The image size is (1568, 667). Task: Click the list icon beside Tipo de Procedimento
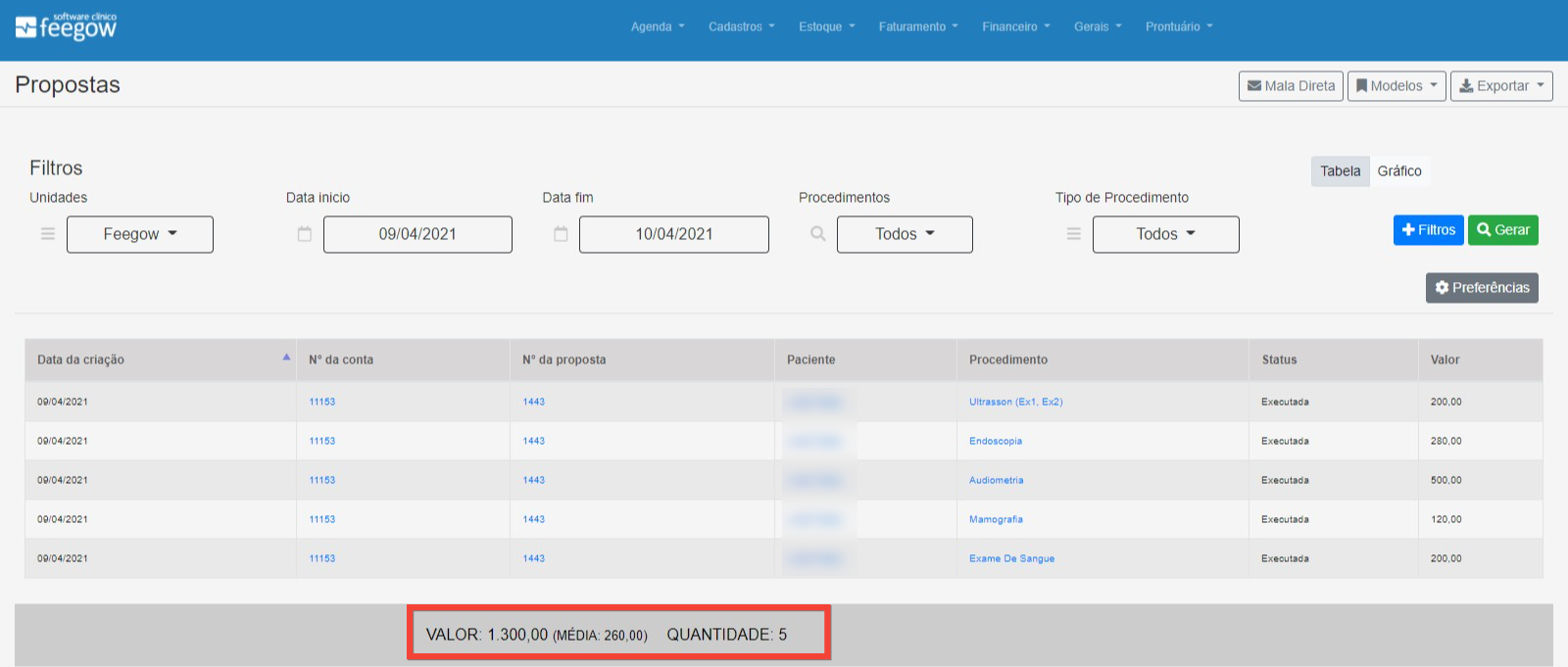point(1074,234)
